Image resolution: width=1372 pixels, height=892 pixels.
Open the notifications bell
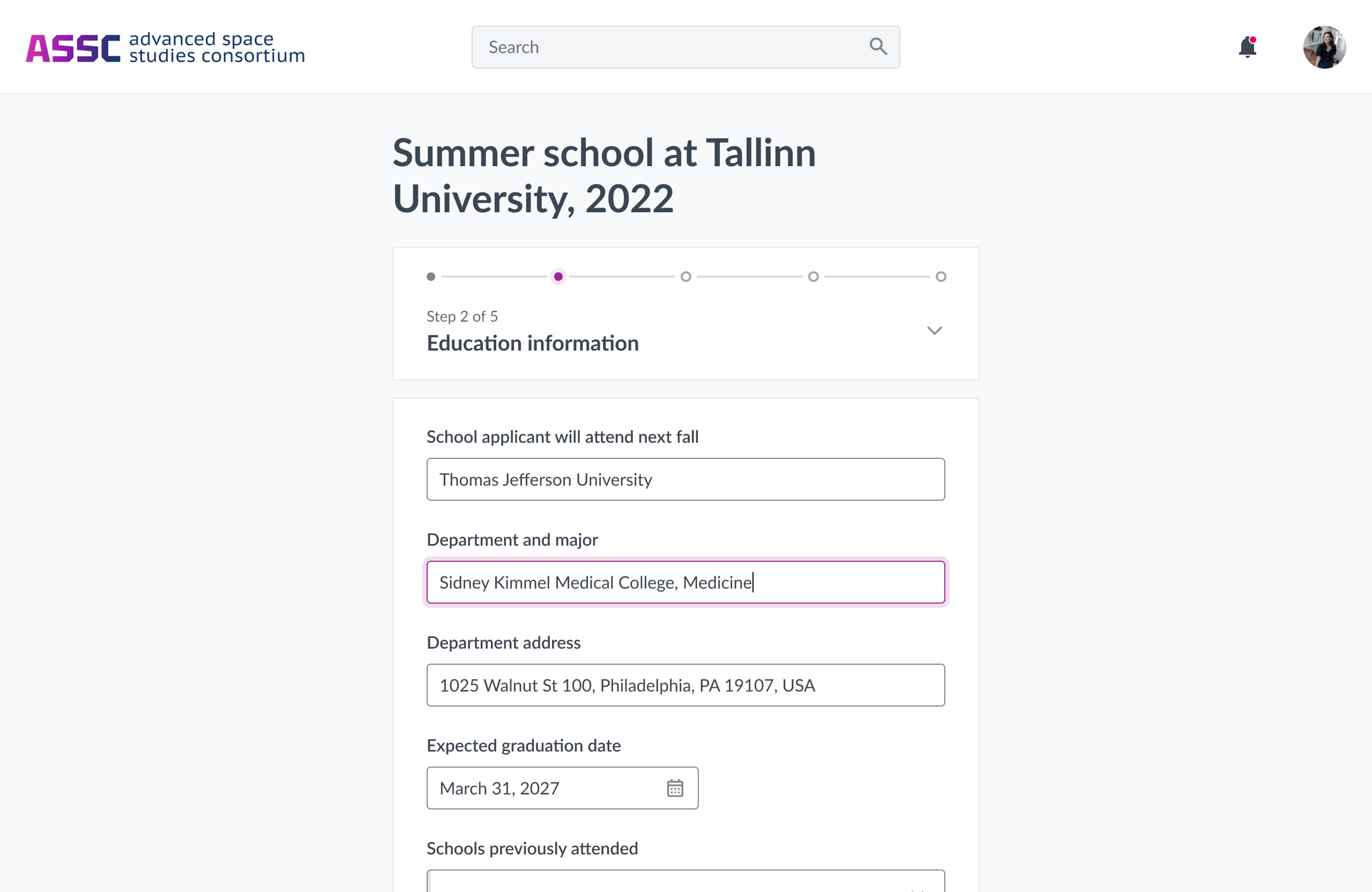click(1247, 48)
